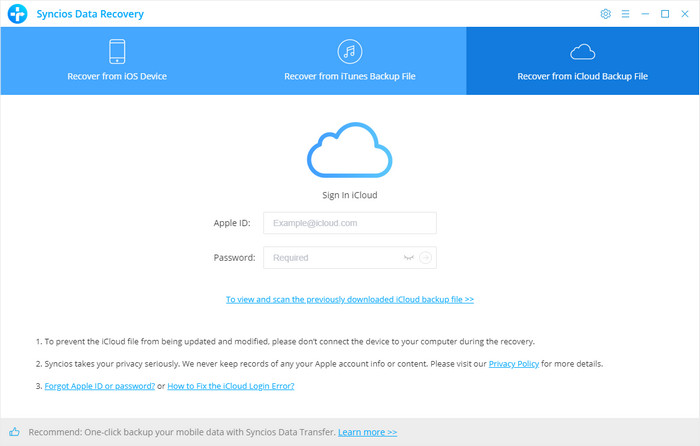The height and width of the screenshot is (446, 700).
Task: Click the sign-in arrow button
Action: tap(425, 258)
